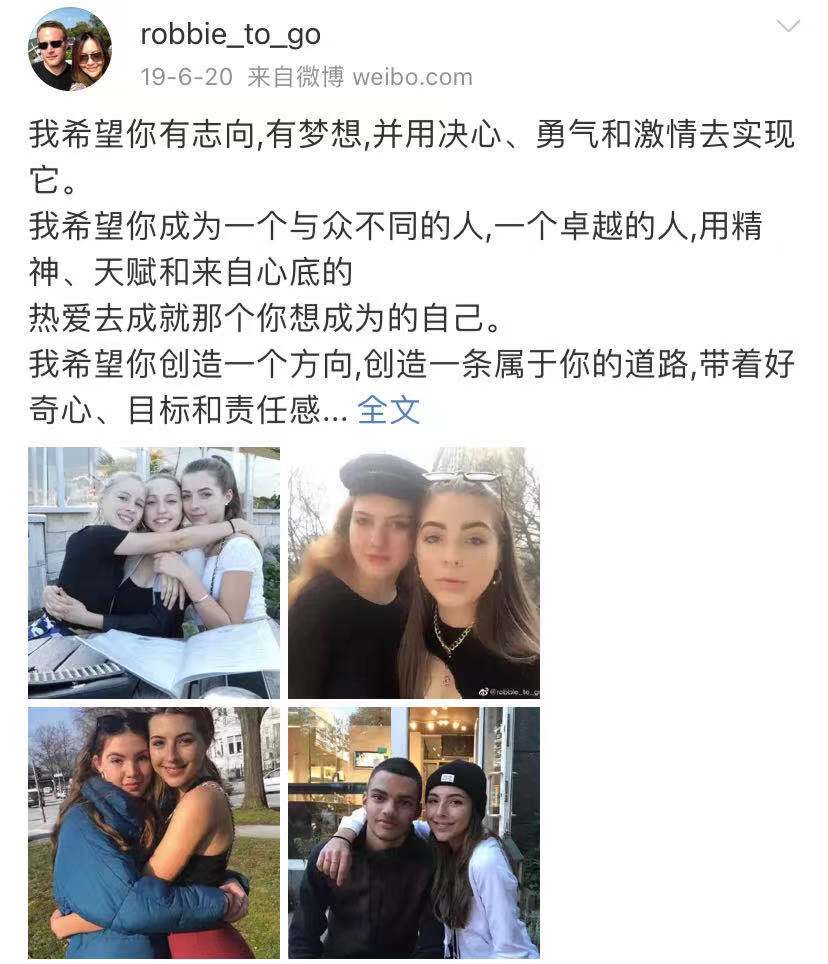Select the line 热爱去成就那个你想成为的自己

coord(265,318)
